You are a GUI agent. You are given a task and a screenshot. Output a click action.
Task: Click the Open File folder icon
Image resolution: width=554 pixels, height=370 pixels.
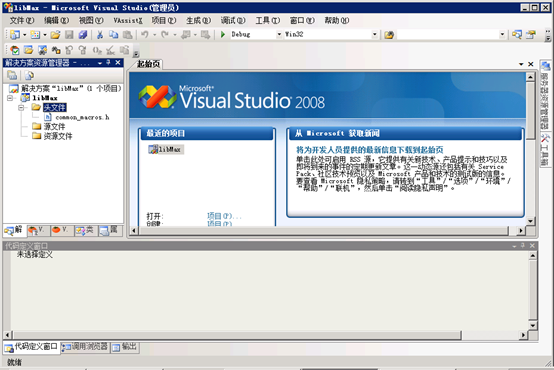coord(55,34)
